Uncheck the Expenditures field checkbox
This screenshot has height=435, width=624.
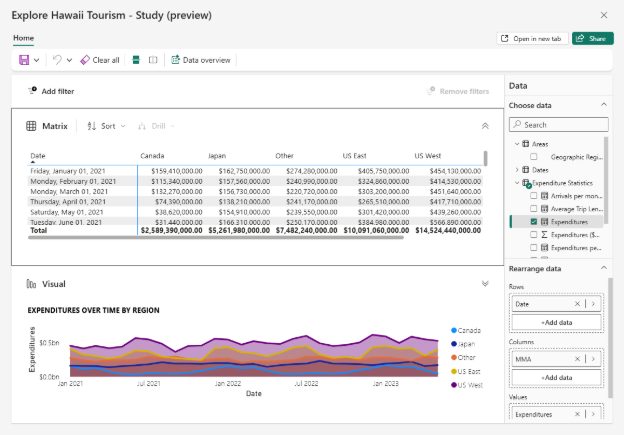pos(534,221)
